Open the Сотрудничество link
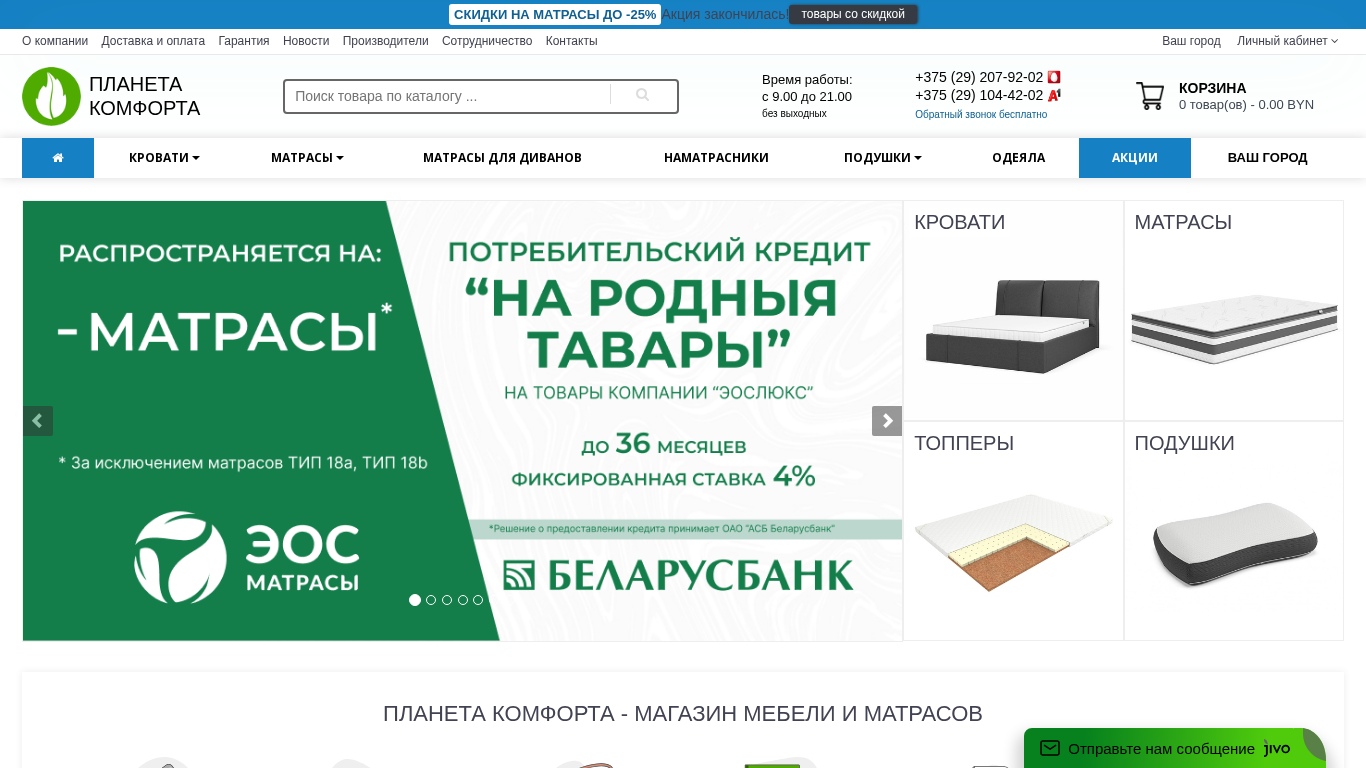The width and height of the screenshot is (1366, 768). pyautogui.click(x=487, y=41)
